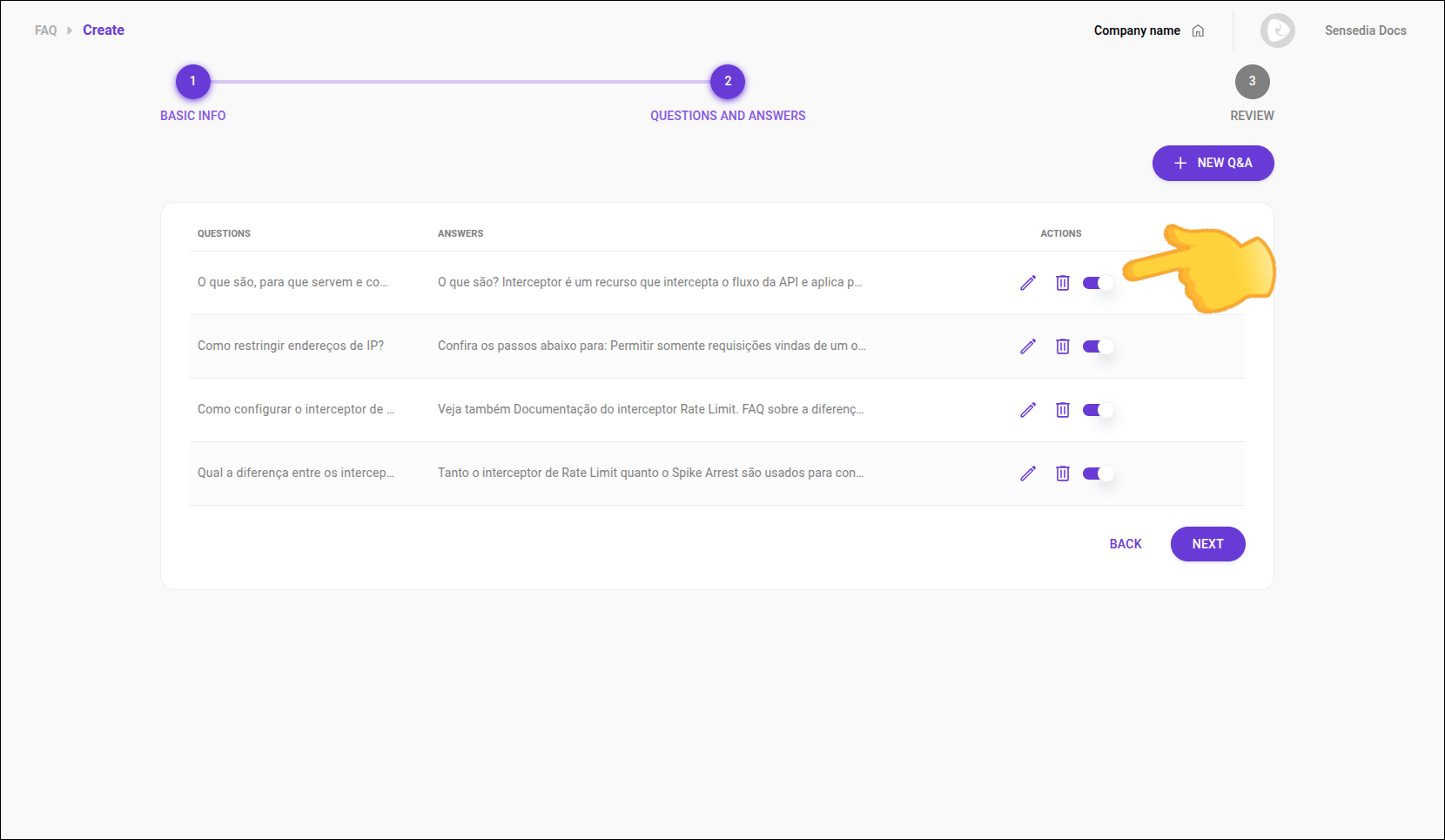Open step 1 BASIC INFO
Screen dimensions: 1445x840
coord(192,81)
